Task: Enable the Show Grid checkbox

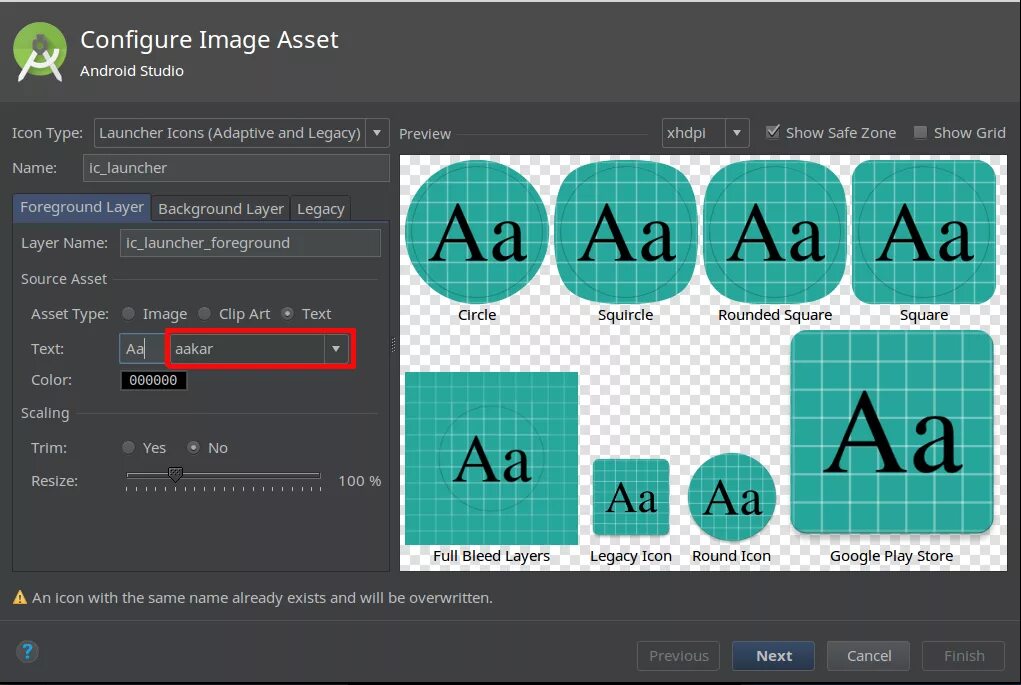Action: [x=920, y=132]
